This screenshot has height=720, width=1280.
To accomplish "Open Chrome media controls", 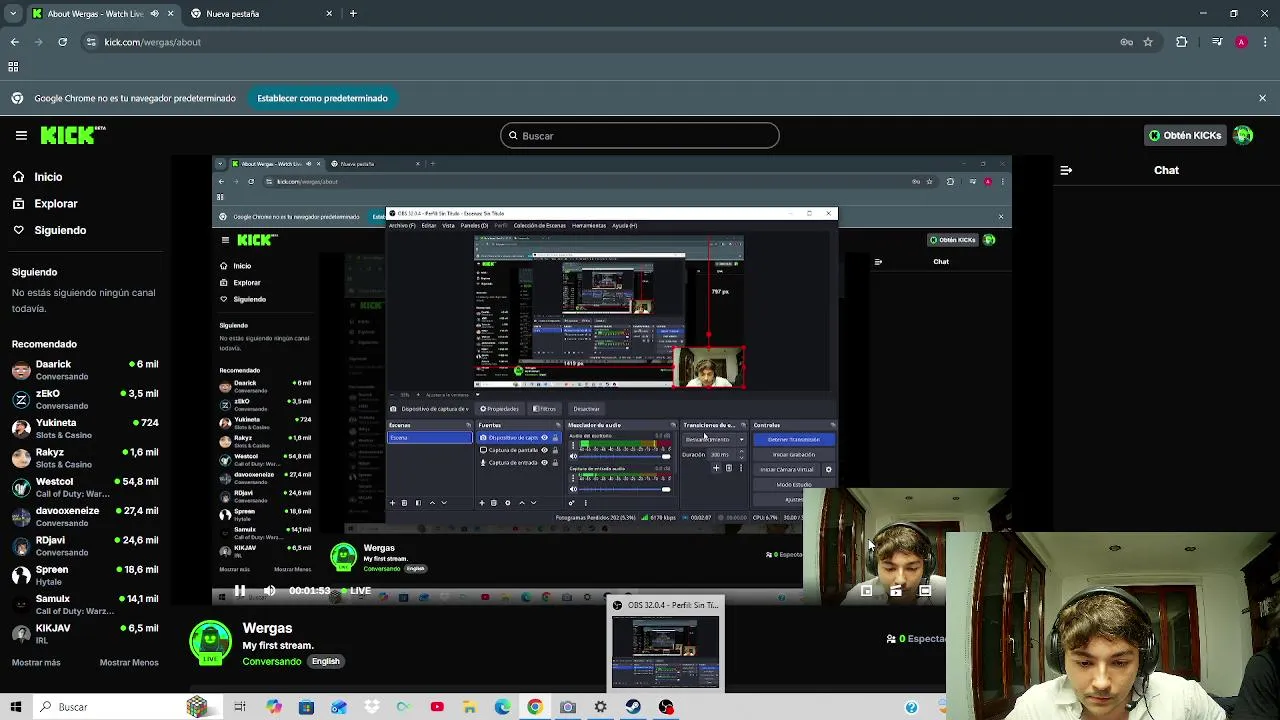I will coord(1217,42).
